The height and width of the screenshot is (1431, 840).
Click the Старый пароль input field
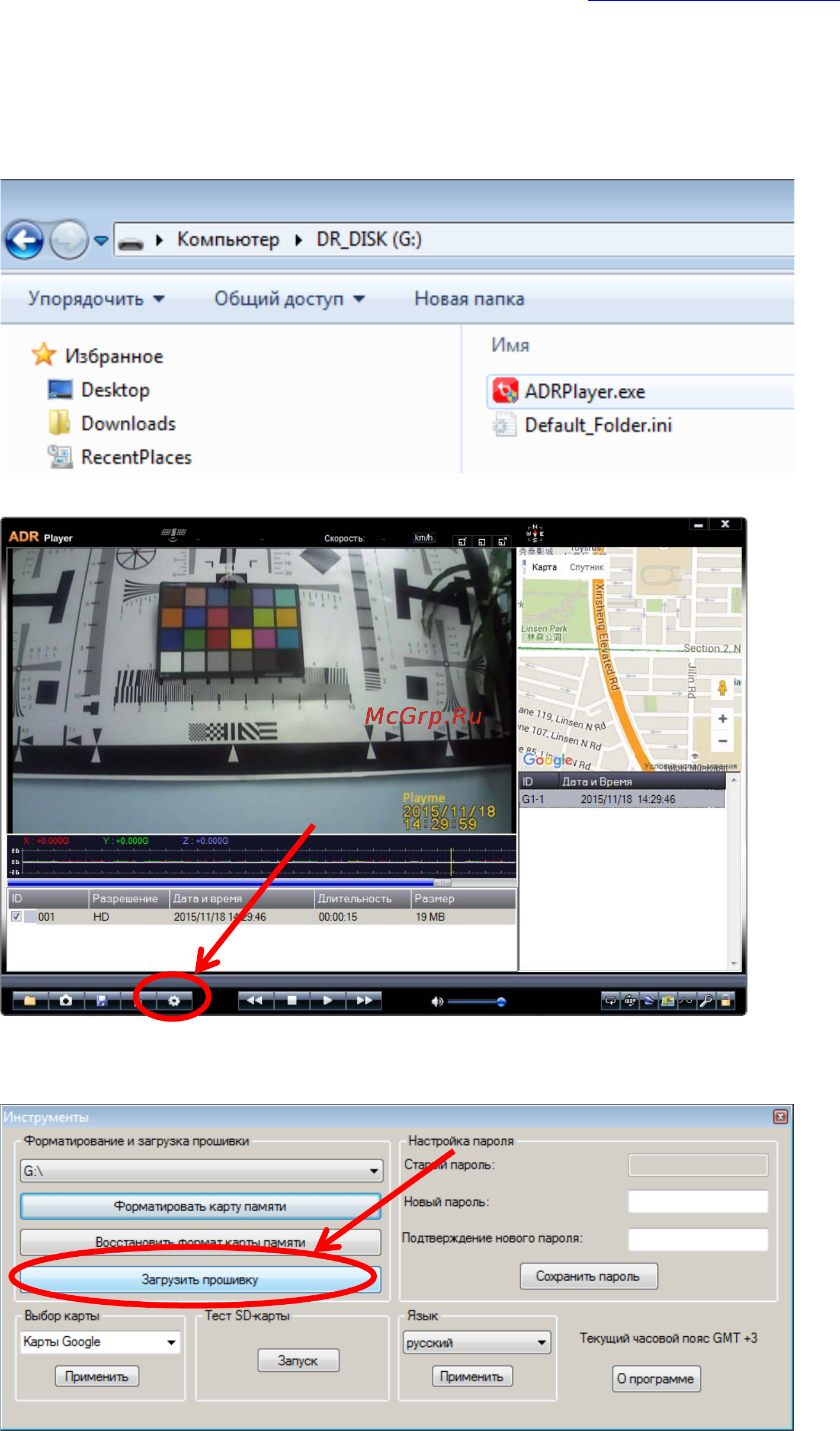click(698, 1164)
